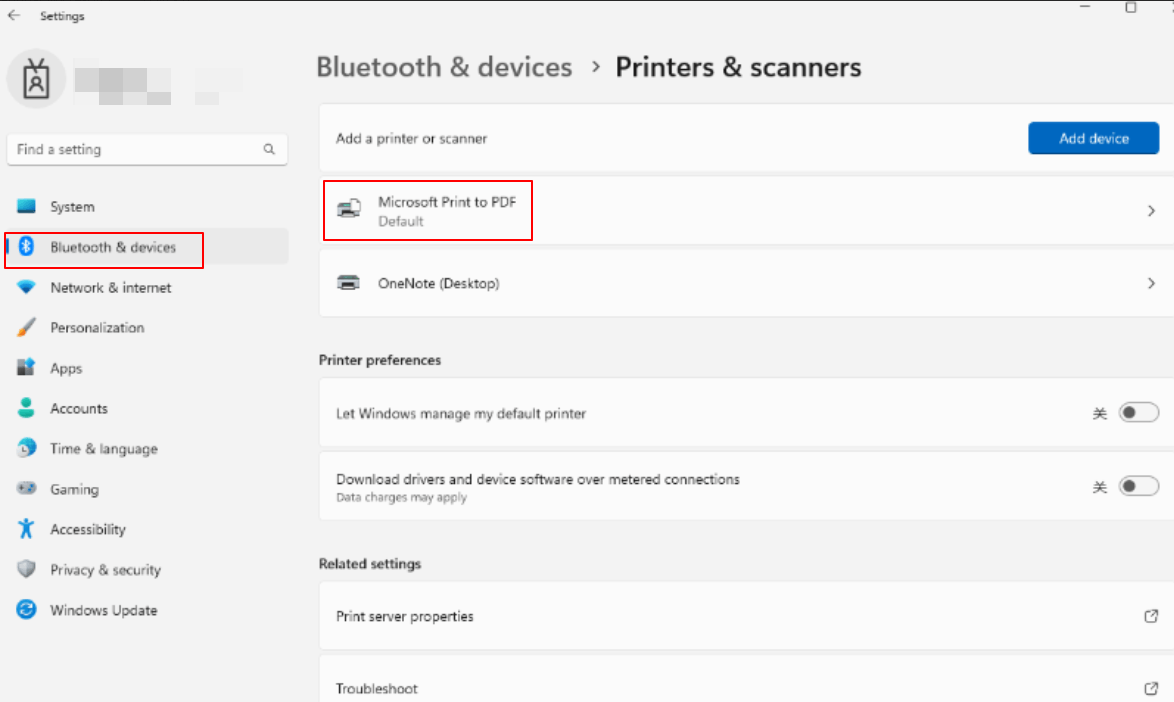
Task: Select Bluetooth & devices in sidebar
Action: (x=147, y=247)
